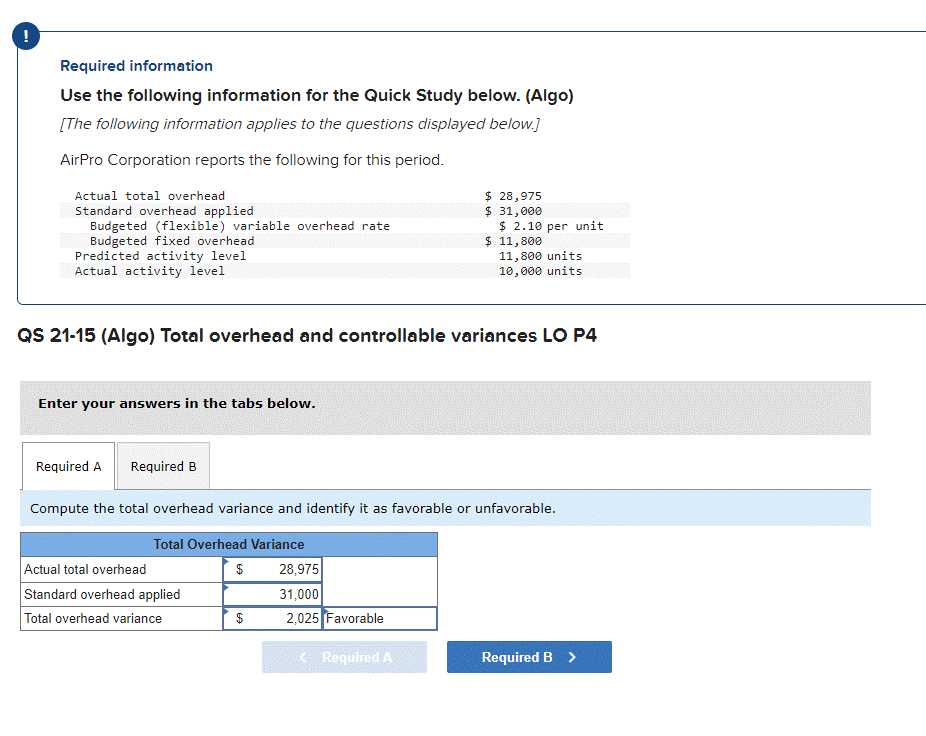926x736 pixels.
Task: Click the marker triangle on the 31,000 field
Action: tap(232, 587)
